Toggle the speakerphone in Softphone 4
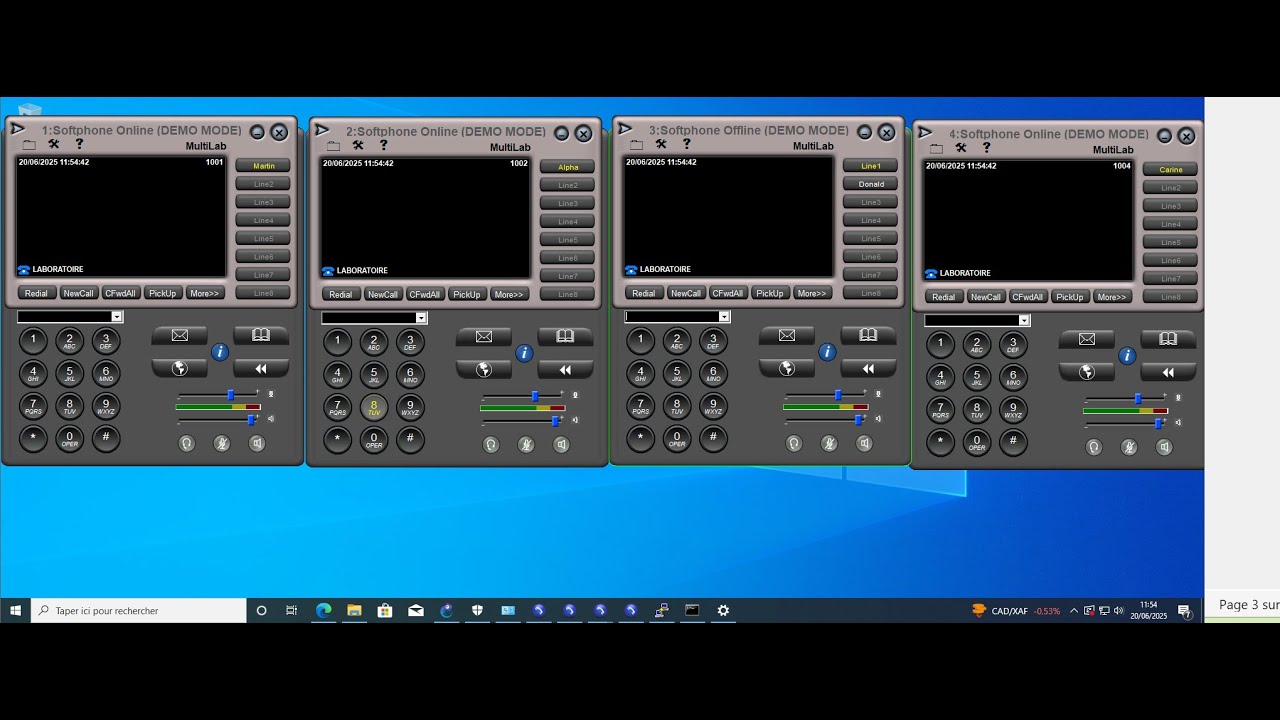 pos(1164,447)
